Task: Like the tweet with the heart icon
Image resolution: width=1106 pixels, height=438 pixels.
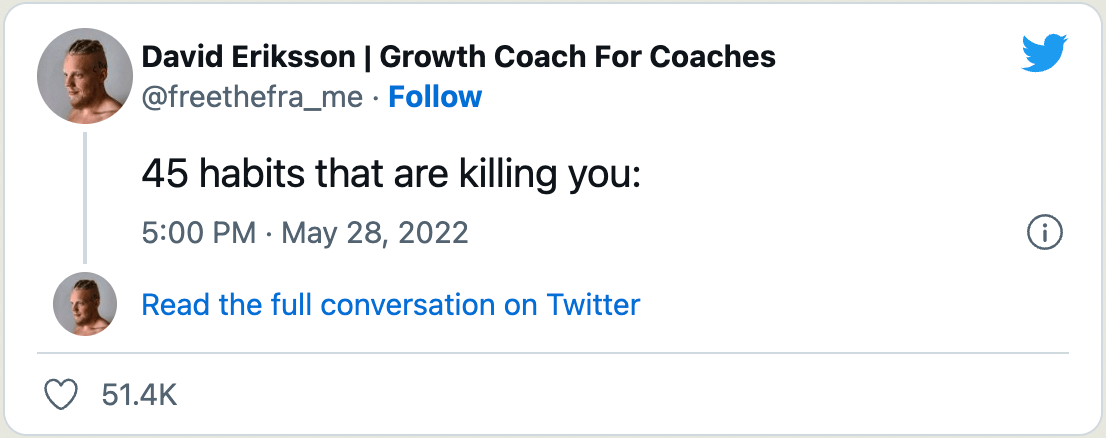Action: 62,395
